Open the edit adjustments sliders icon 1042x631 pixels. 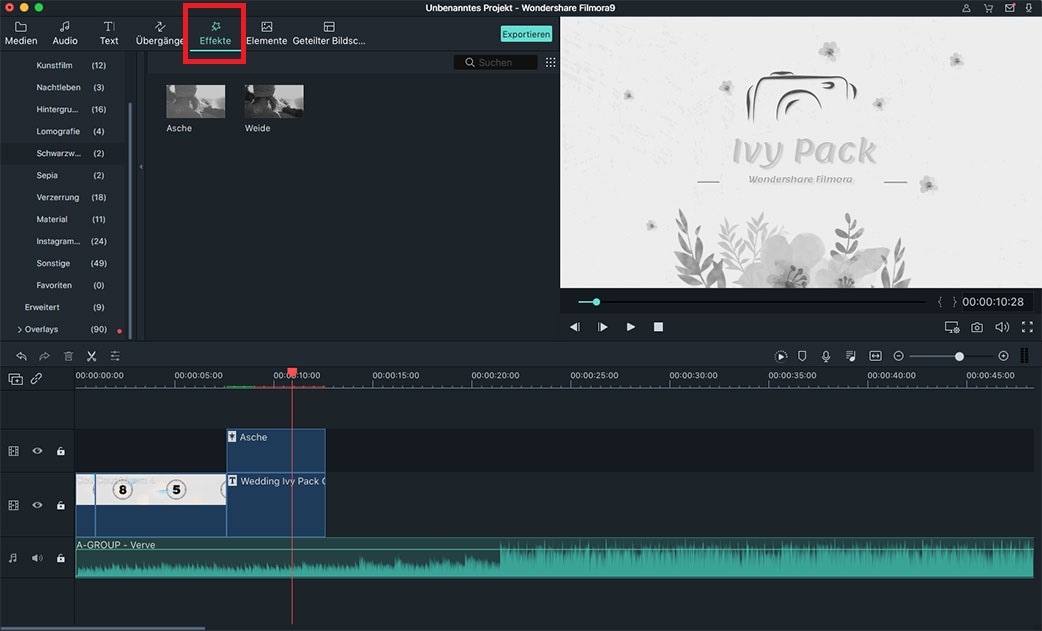[x=115, y=356]
